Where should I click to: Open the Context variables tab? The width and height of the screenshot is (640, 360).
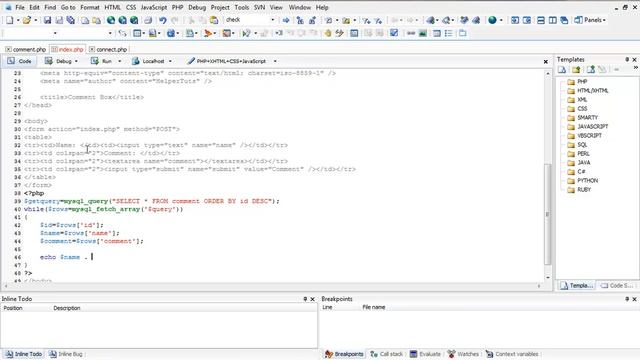coord(512,354)
